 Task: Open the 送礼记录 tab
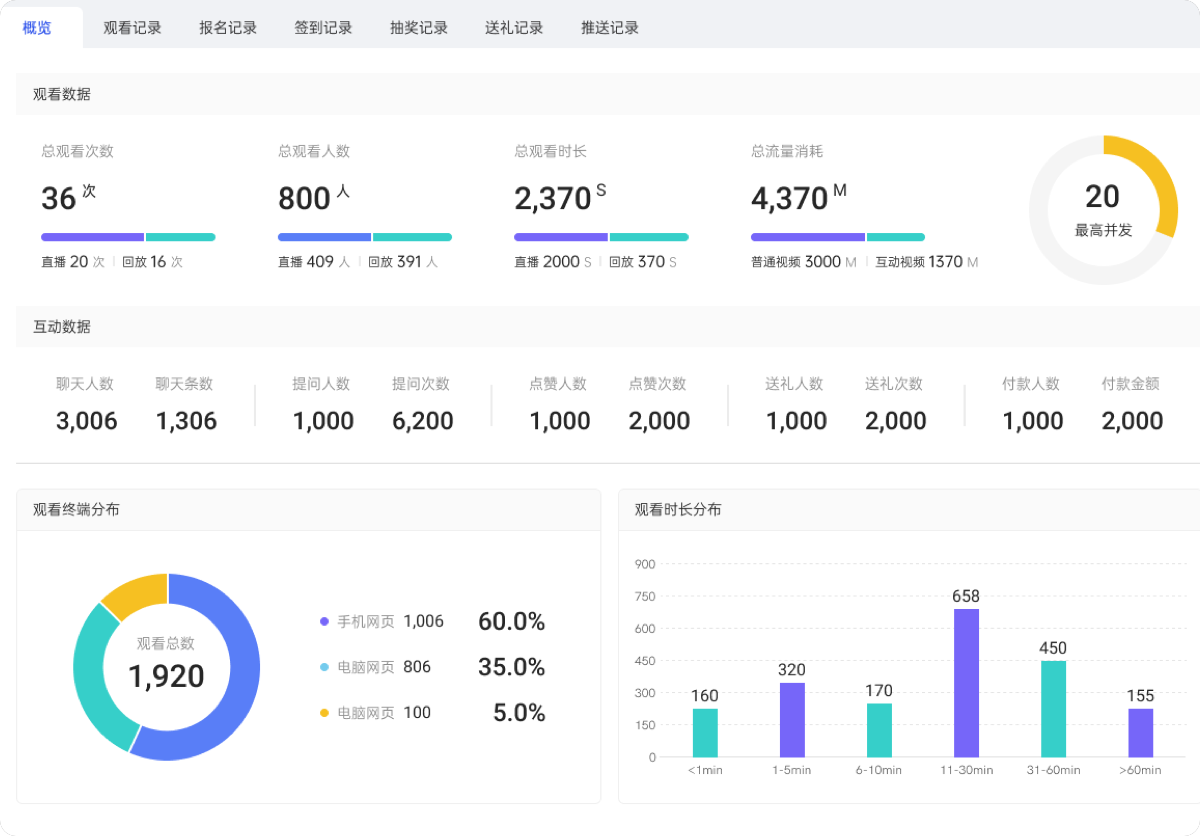pos(513,28)
